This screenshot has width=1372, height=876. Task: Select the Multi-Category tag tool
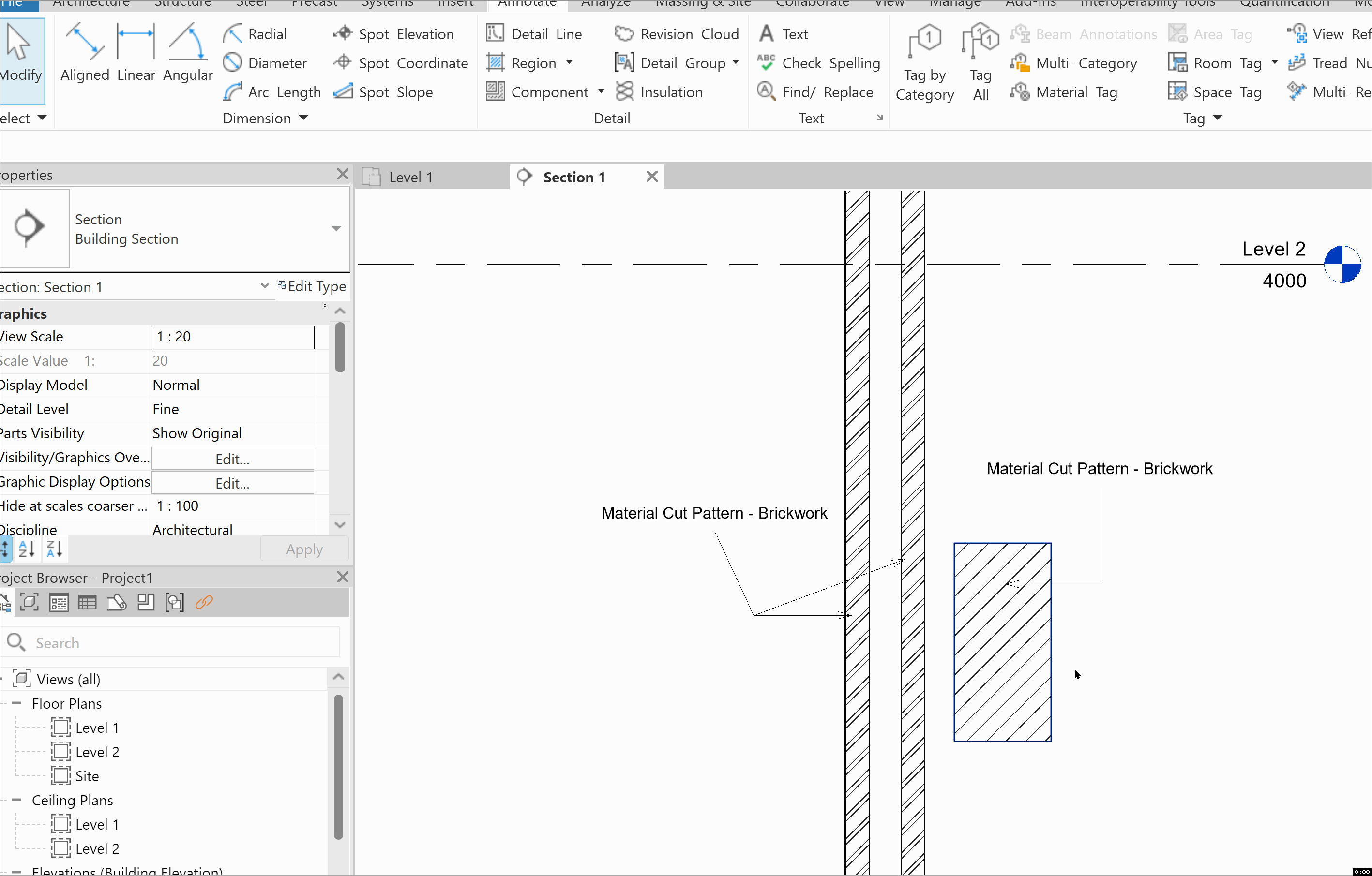[x=1073, y=63]
